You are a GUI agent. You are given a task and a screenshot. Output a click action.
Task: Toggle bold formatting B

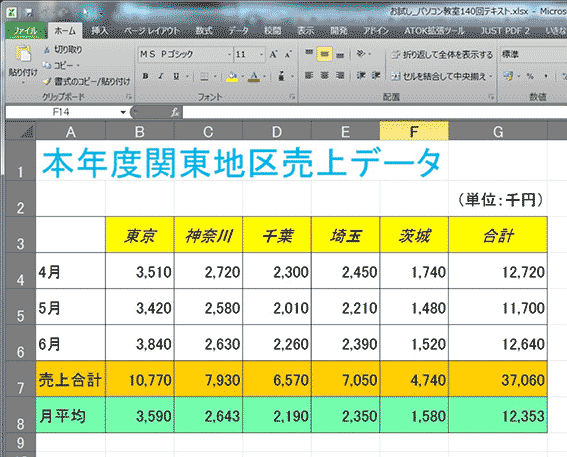tap(145, 76)
